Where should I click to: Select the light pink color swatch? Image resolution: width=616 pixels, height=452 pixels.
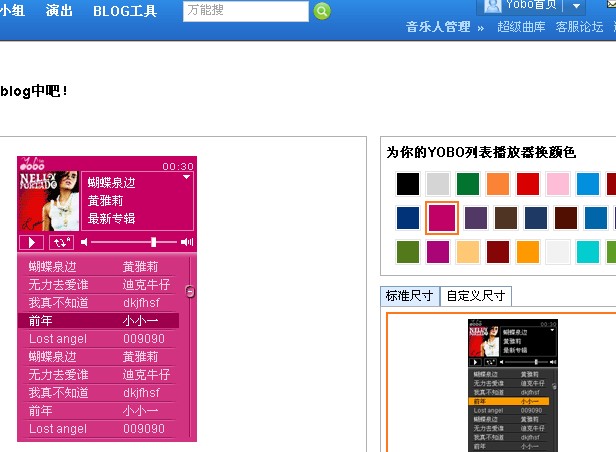[558, 184]
